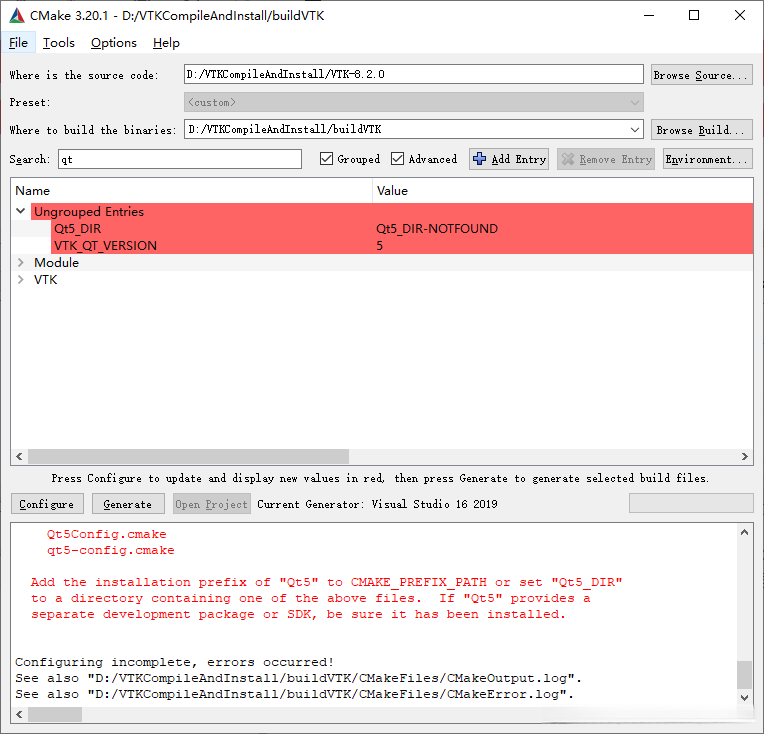The height and width of the screenshot is (734, 764).
Task: Click the Environment button
Action: click(x=707, y=159)
